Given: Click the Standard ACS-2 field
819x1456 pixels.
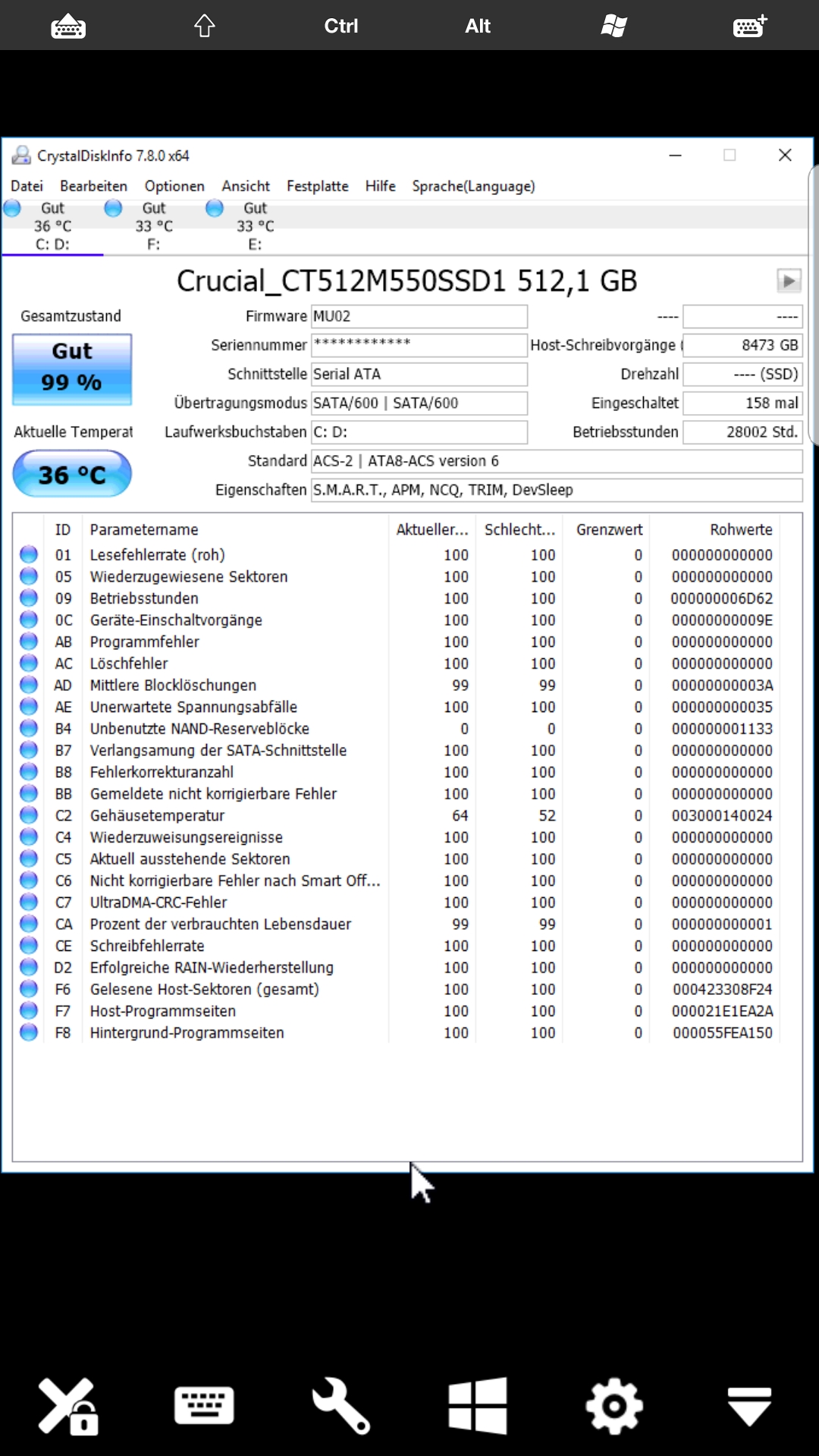Looking at the screenshot, I should click(x=557, y=460).
